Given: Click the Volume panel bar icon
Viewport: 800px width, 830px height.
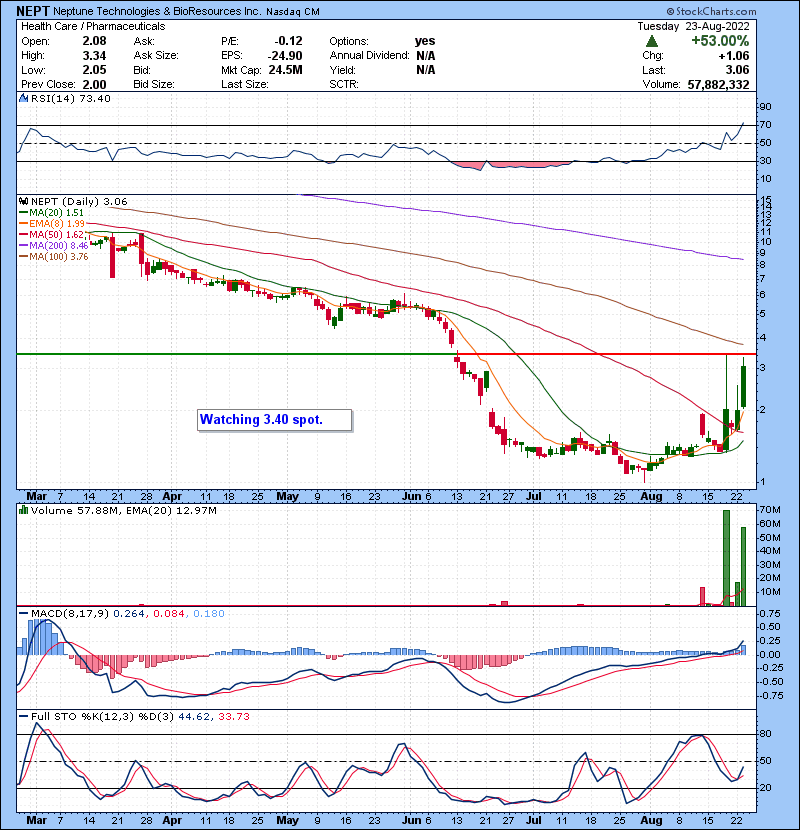Looking at the screenshot, I should tap(23, 510).
